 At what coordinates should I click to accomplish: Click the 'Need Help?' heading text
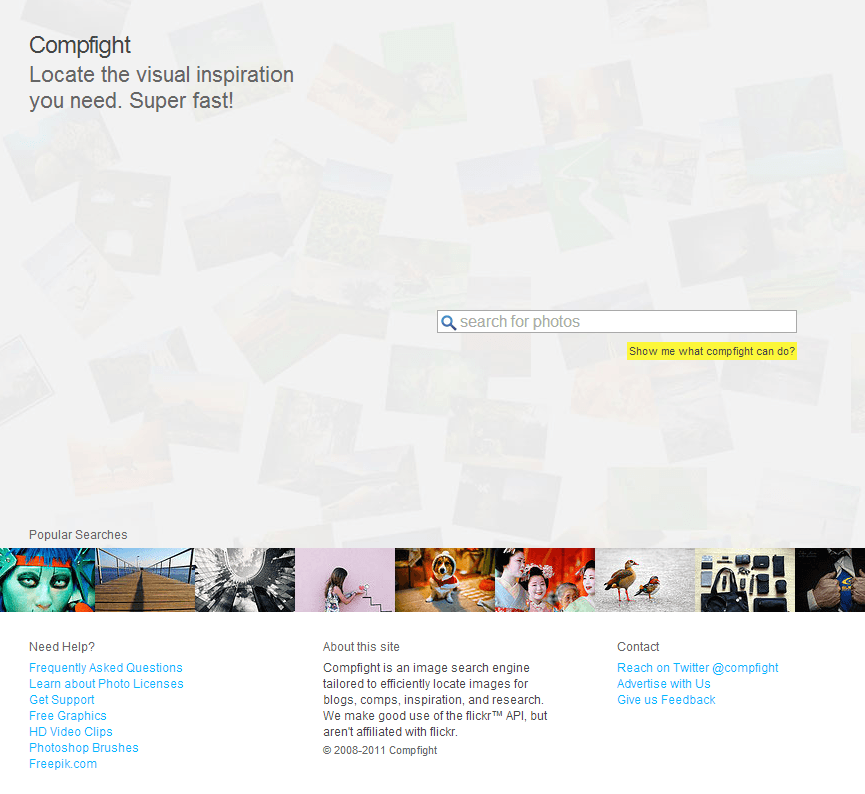62,647
